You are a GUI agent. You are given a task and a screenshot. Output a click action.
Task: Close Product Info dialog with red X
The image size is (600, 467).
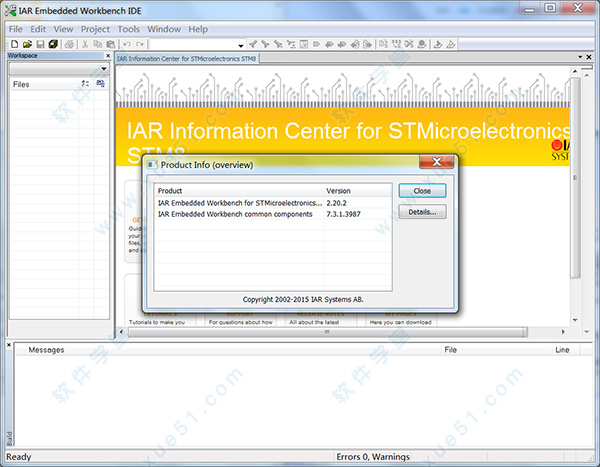[437, 162]
